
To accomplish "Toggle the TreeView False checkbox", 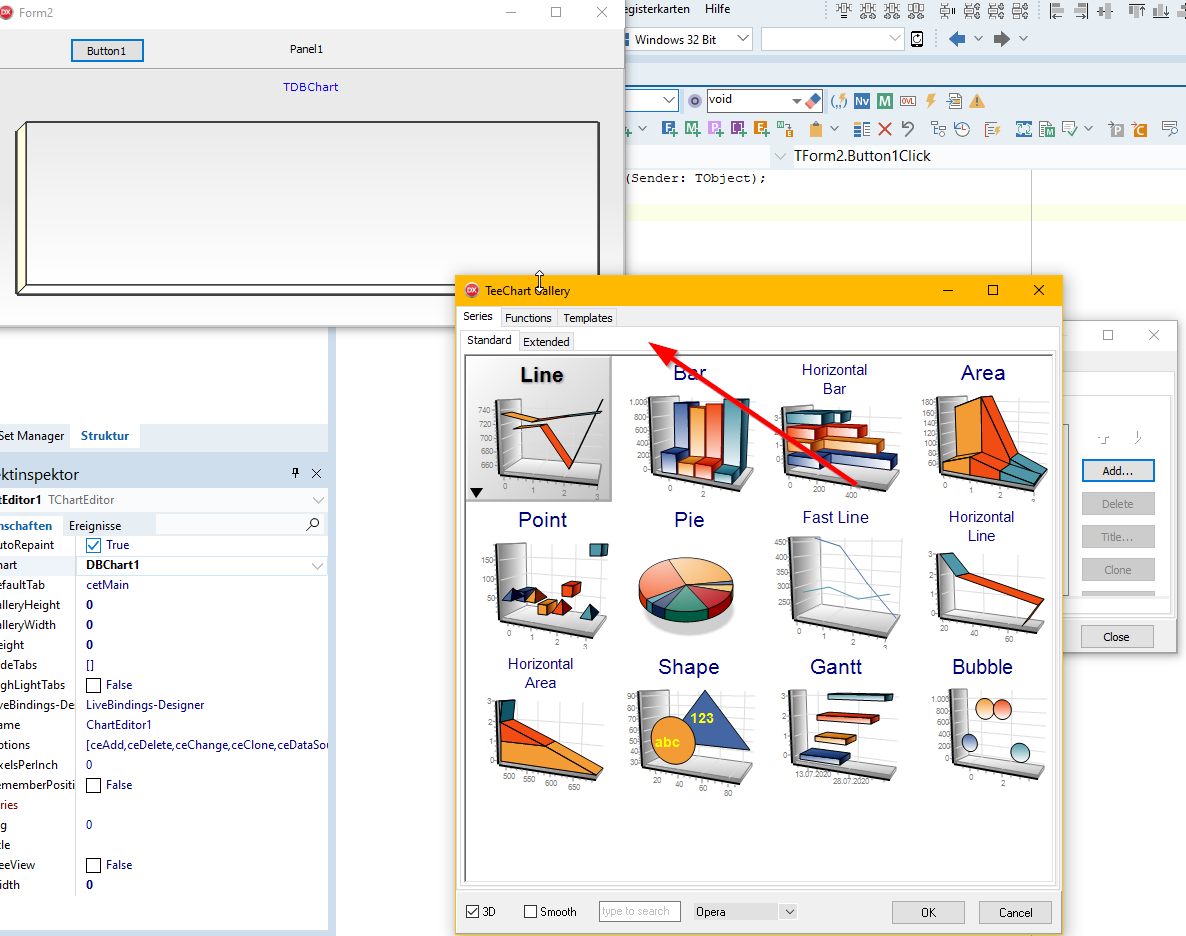I will click(94, 865).
